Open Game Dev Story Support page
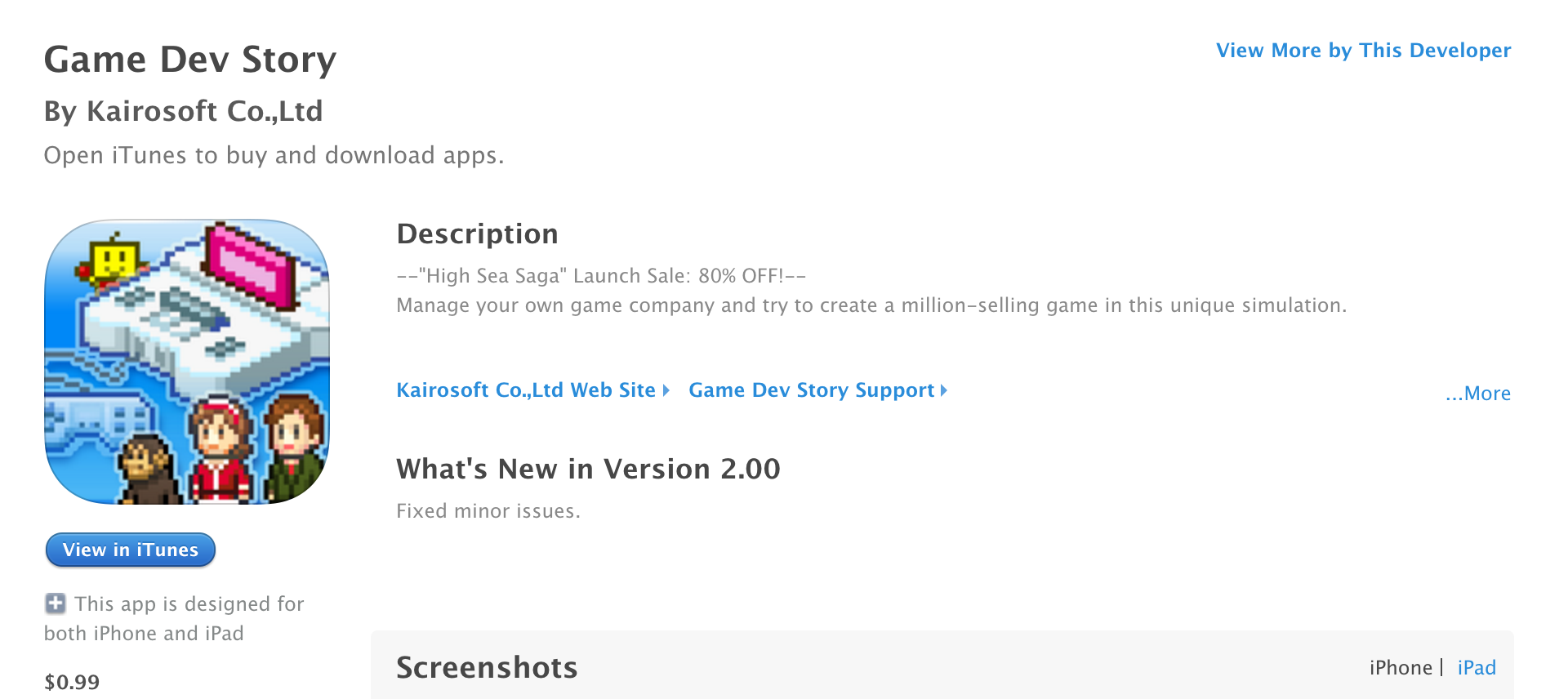 pos(809,390)
